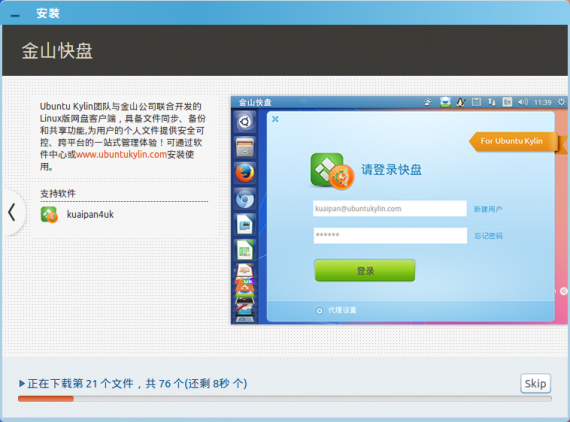Select the kuaipan4uk software name
This screenshot has width=570, height=422.
click(x=90, y=214)
